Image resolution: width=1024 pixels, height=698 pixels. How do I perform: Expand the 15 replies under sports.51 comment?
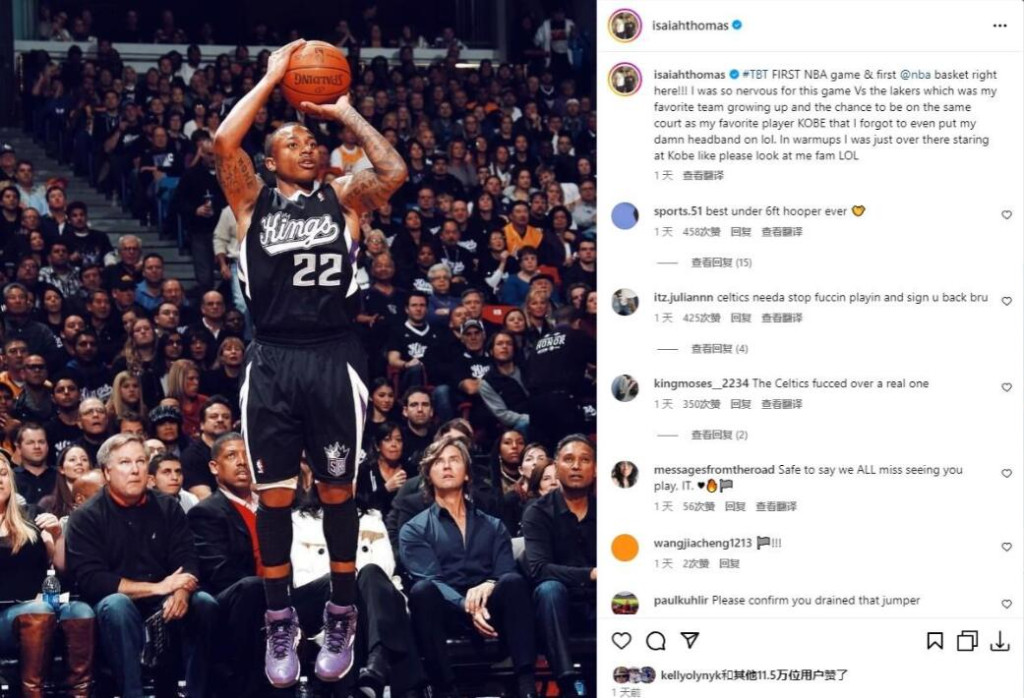pyautogui.click(x=721, y=262)
